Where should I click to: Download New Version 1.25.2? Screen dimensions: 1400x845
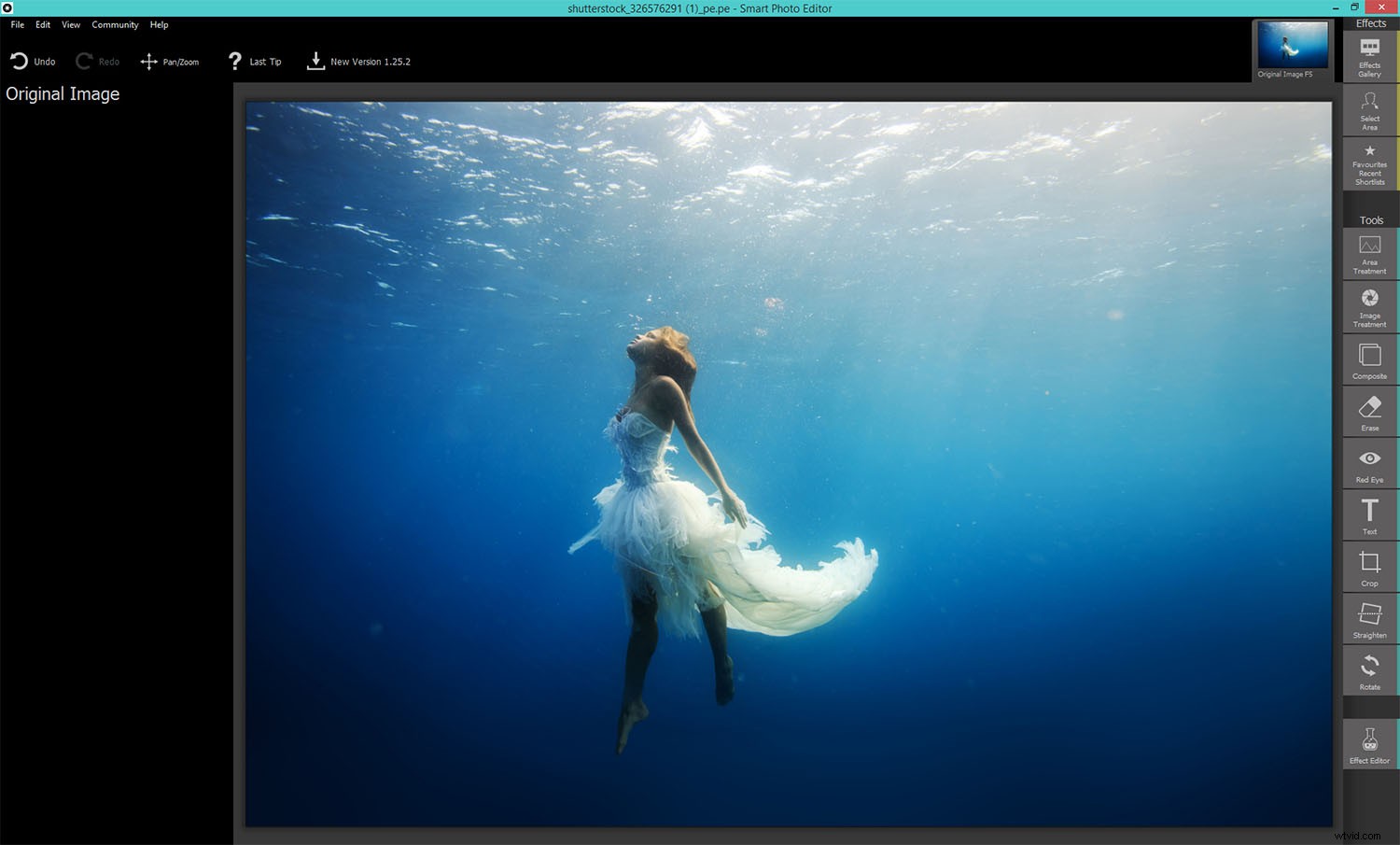click(358, 61)
